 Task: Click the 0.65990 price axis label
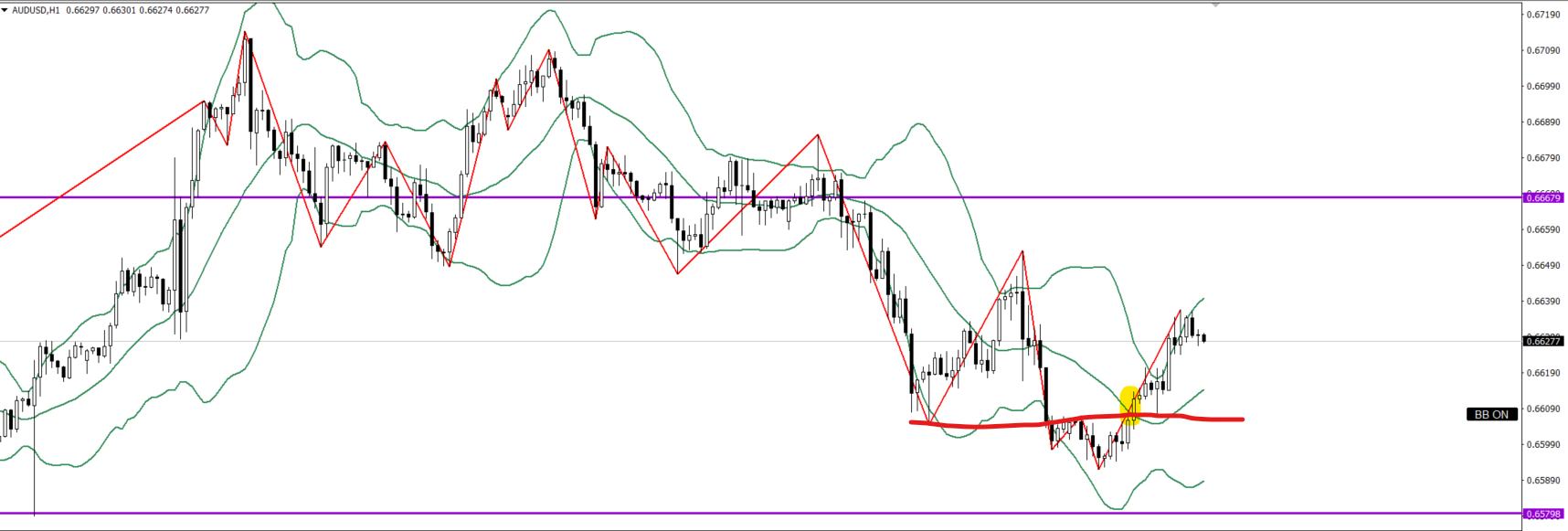click(x=1543, y=444)
